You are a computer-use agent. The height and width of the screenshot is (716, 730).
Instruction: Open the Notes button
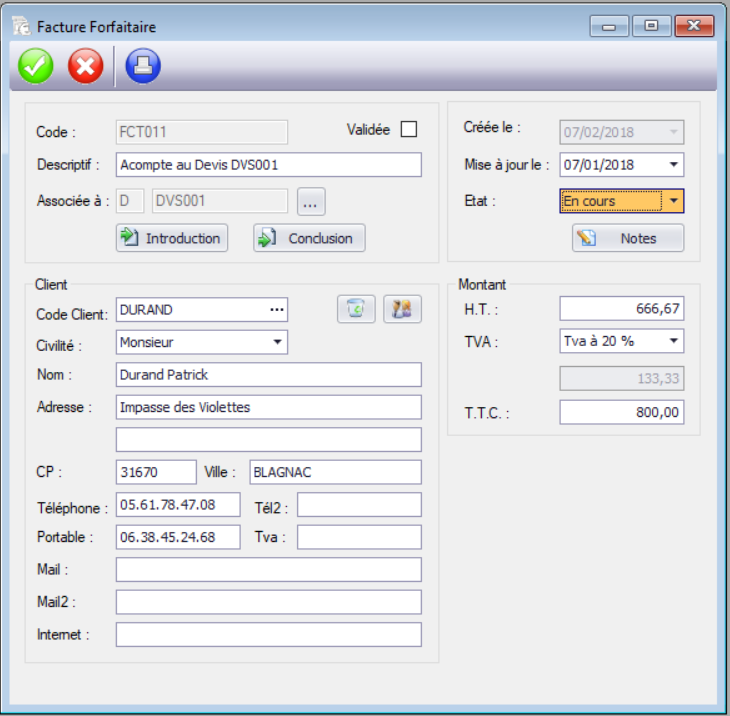(x=628, y=238)
